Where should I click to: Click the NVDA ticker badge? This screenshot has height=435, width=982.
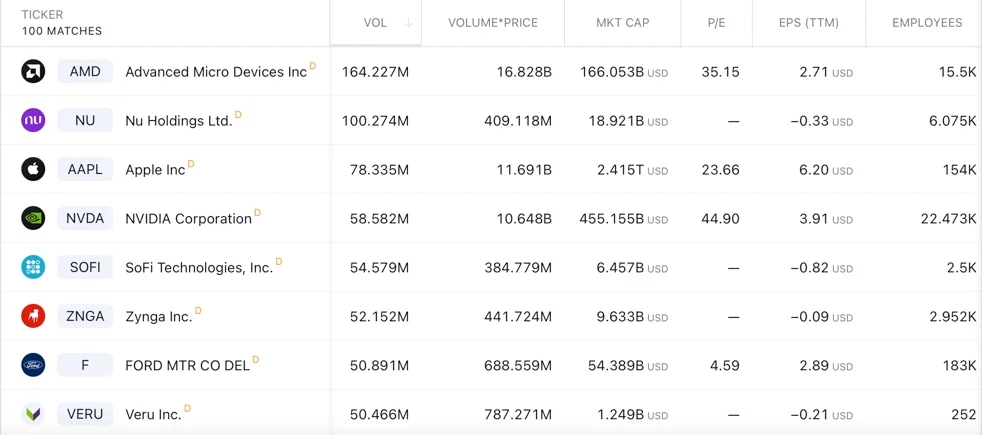(x=85, y=218)
